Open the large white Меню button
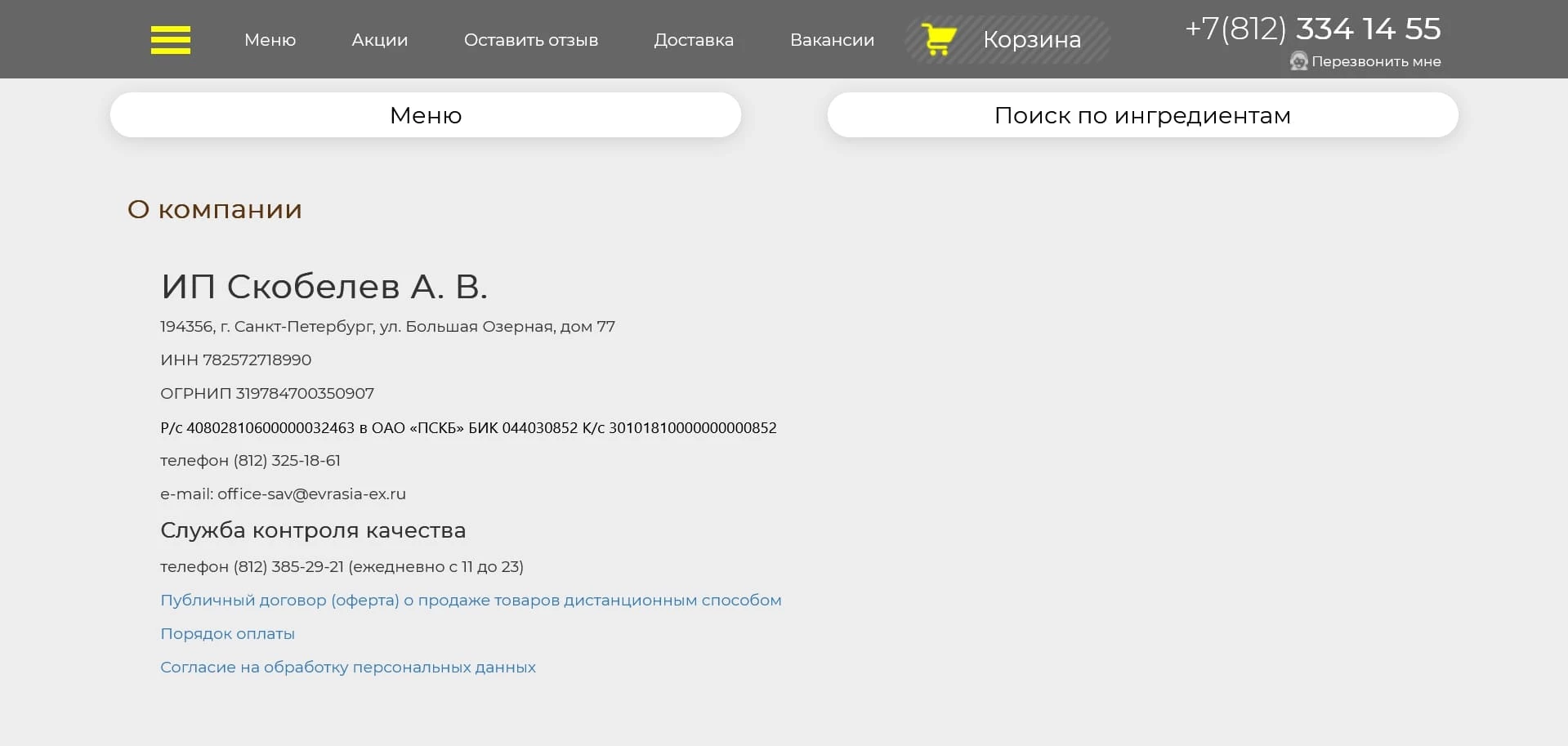This screenshot has height=746, width=1568. (426, 115)
